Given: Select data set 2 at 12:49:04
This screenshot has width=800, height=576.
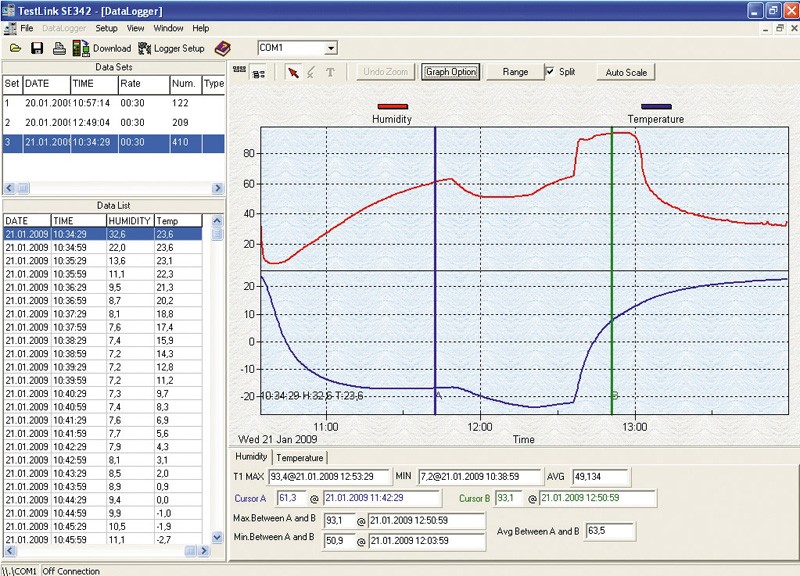Looking at the screenshot, I should coord(113,122).
